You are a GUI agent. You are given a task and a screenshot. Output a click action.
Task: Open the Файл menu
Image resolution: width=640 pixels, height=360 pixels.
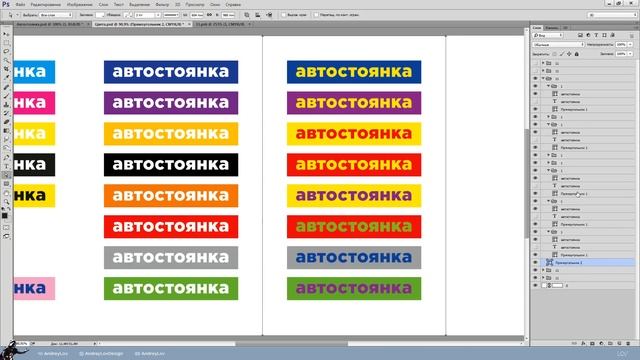(x=20, y=4)
